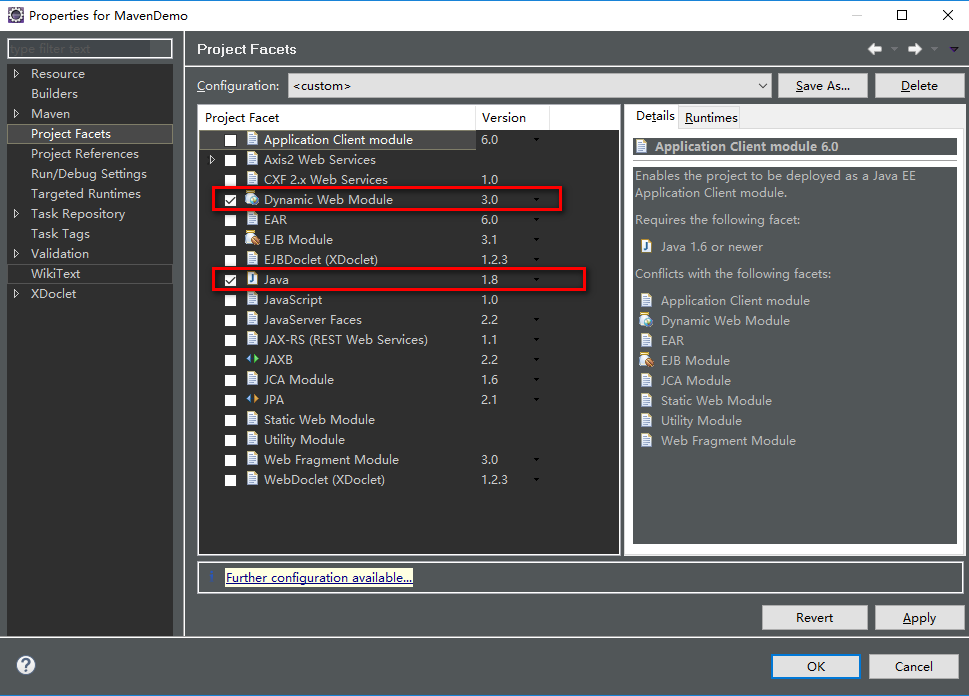969x696 pixels.
Task: Open JAXB version 2.2 dropdown
Action: tap(536, 359)
